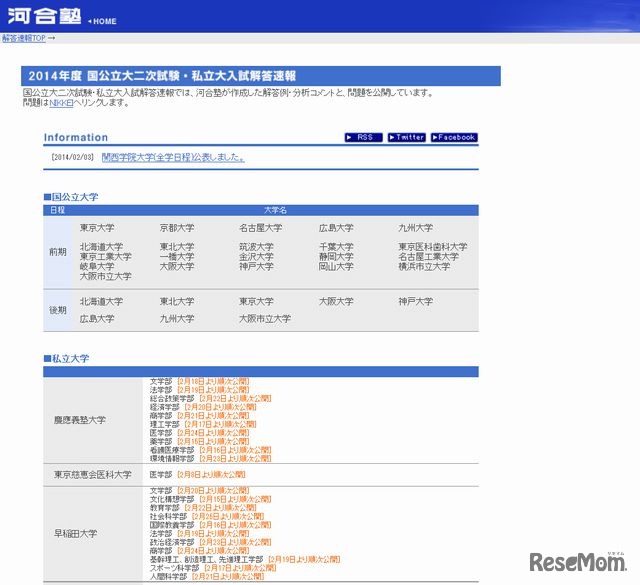Click the 私立大学 section heading
This screenshot has height=585, width=640.
67,358
